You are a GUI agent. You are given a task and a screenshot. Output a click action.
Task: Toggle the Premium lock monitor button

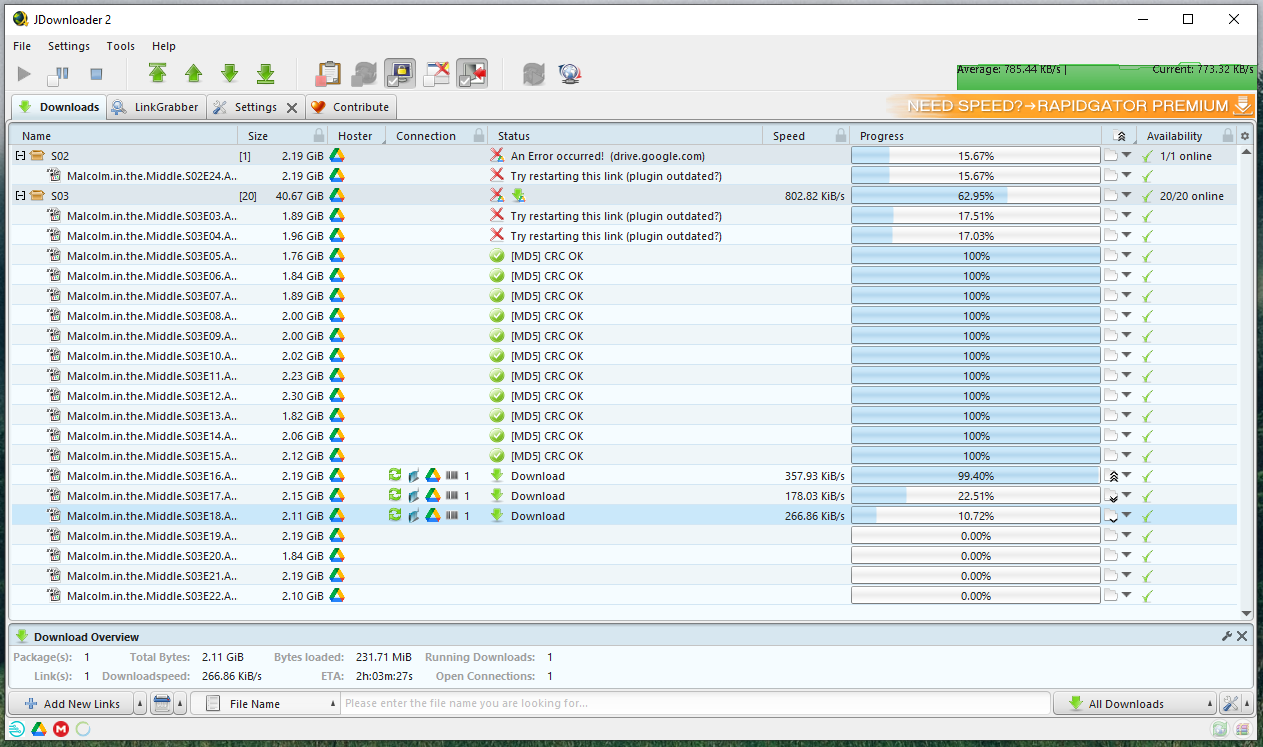click(400, 73)
